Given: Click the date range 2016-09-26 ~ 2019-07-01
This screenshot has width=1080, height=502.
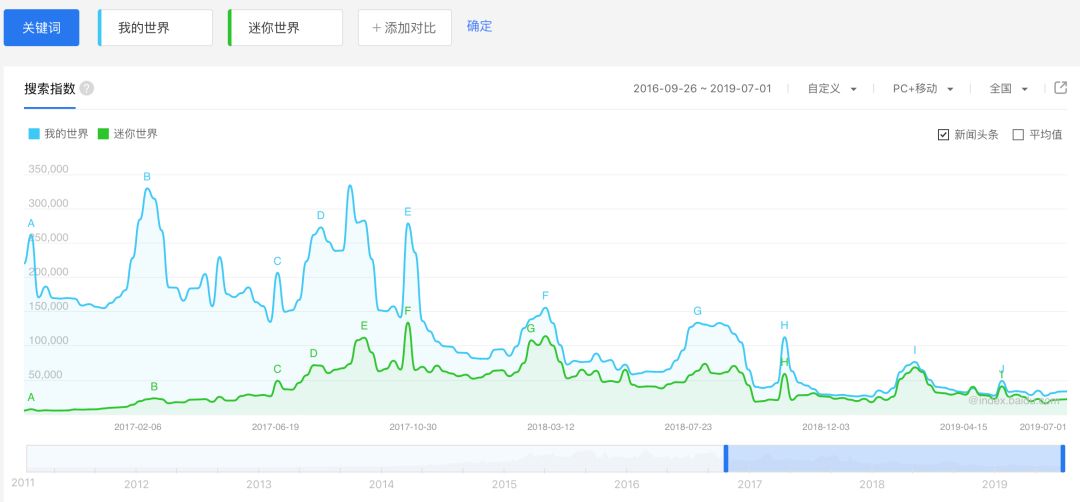Looking at the screenshot, I should click(702, 89).
